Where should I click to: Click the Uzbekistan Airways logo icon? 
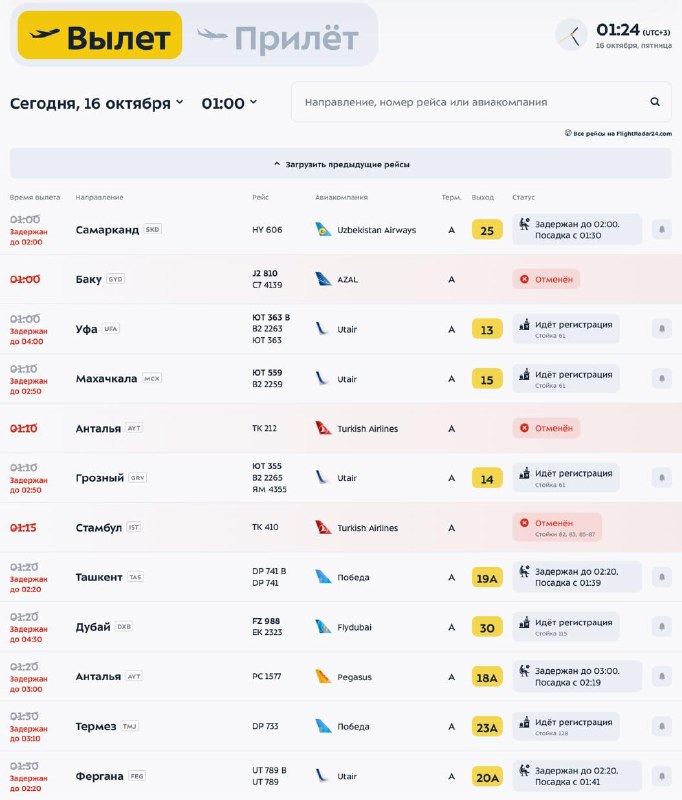323,230
